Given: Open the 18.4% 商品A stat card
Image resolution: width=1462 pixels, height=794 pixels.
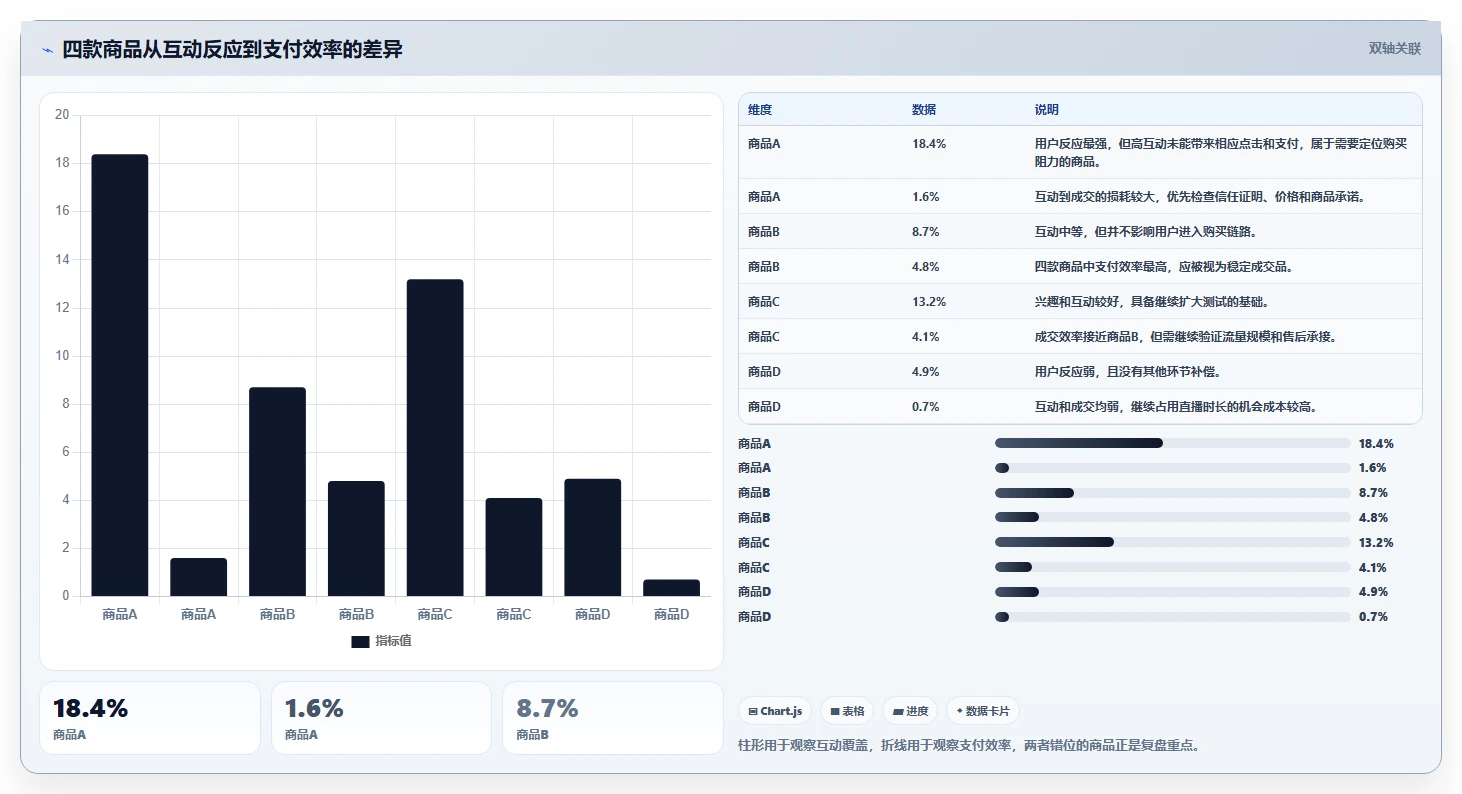Looking at the screenshot, I should click(150, 718).
